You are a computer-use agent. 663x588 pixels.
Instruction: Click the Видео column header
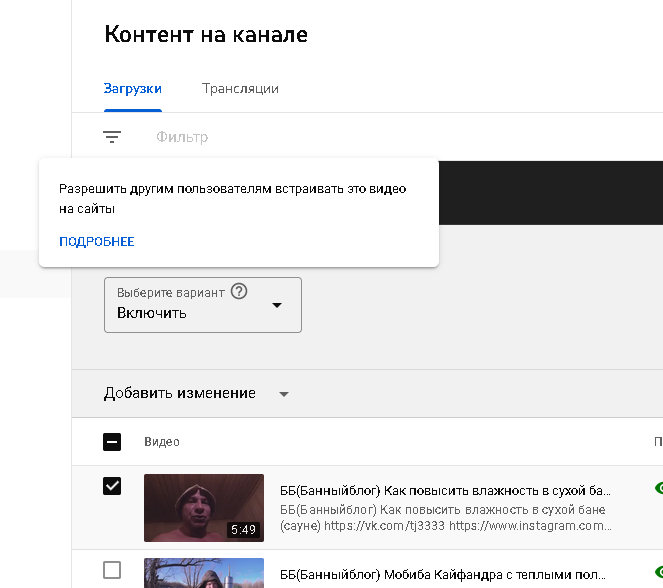coord(162,442)
